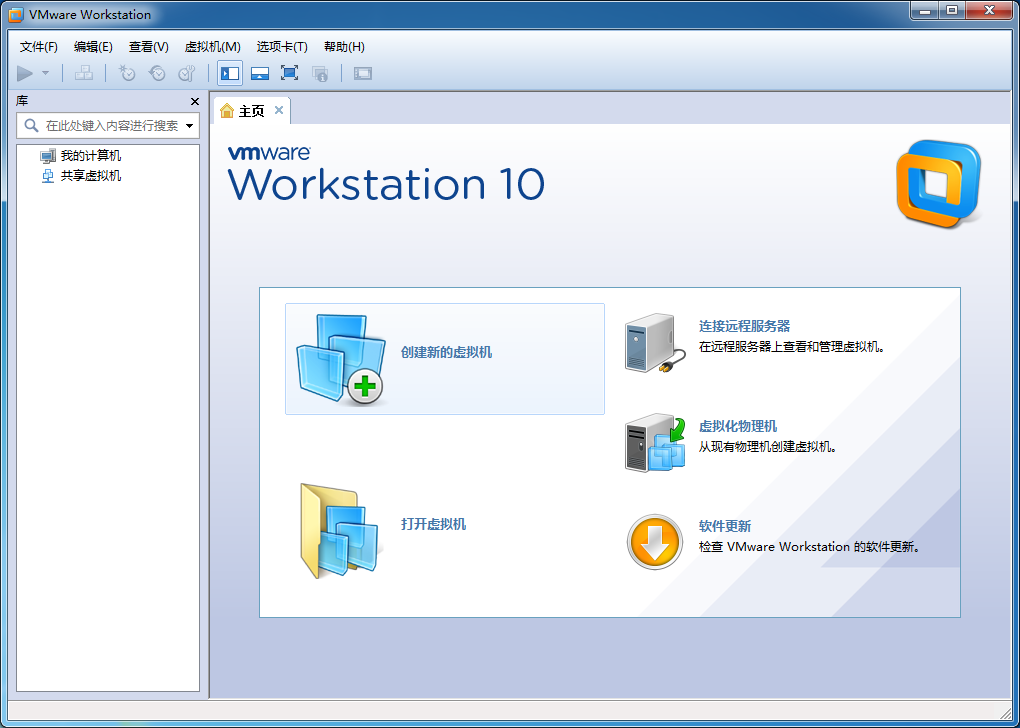Viewport: 1020px width, 728px height.
Task: Open the Snapshot Manager toolbar icon
Action: [187, 74]
